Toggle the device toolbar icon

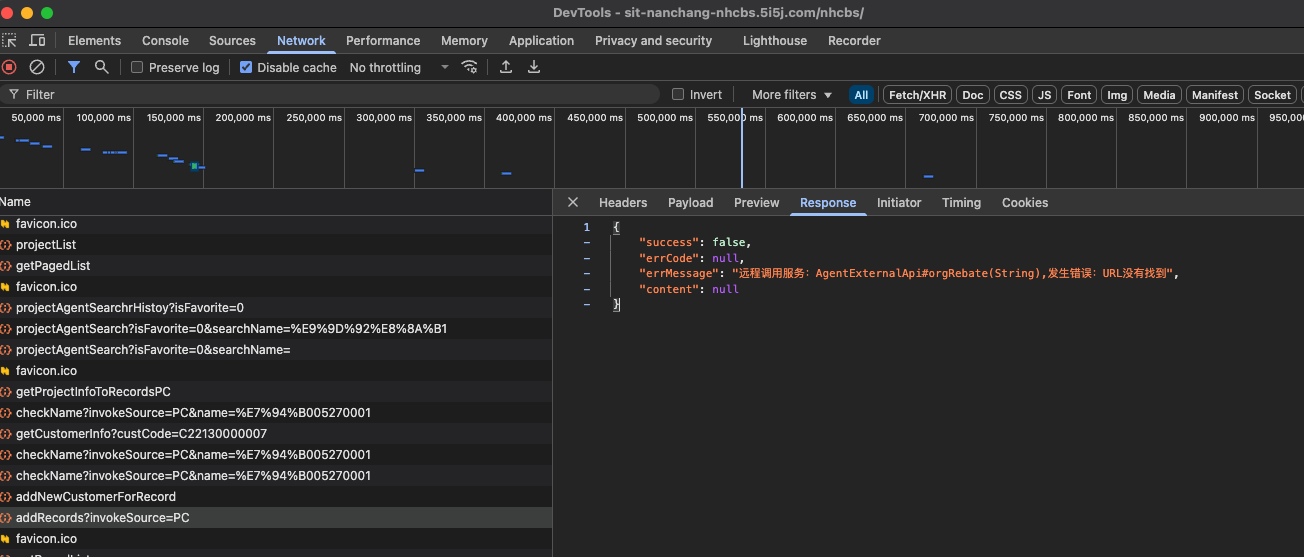37,41
